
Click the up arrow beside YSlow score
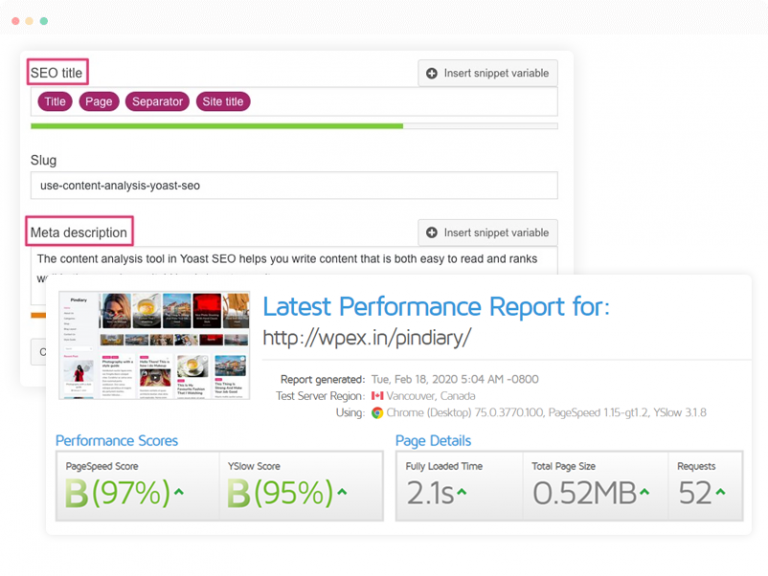pyautogui.click(x=342, y=492)
